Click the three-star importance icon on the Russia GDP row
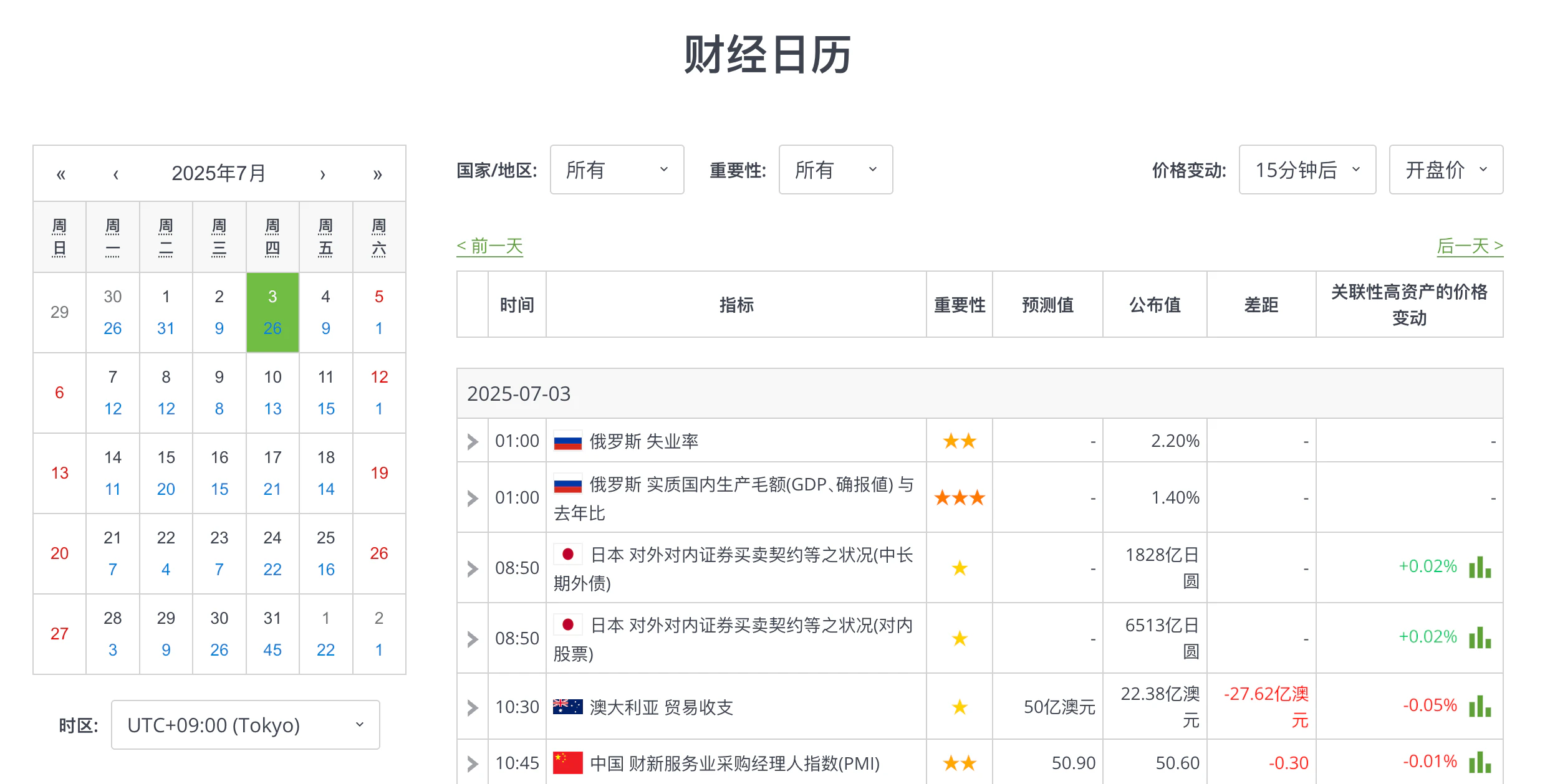1545x784 pixels. click(x=959, y=497)
